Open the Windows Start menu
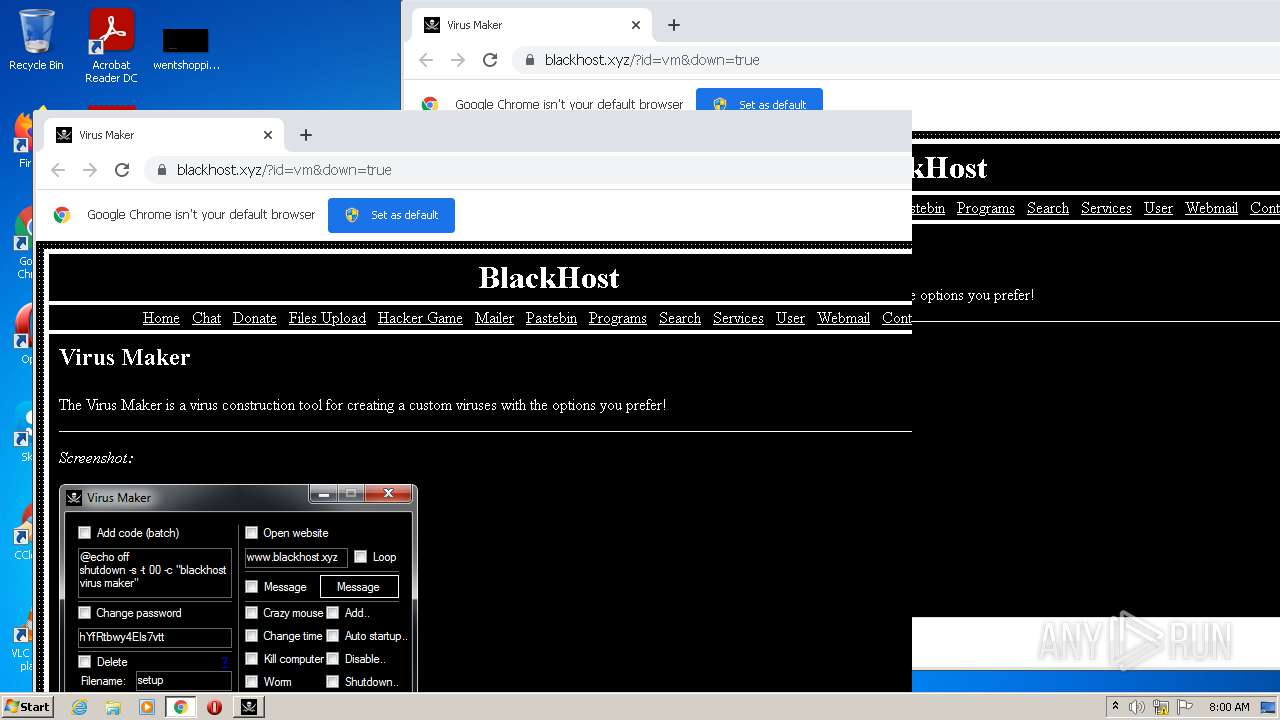This screenshot has height=720, width=1280. 27,707
